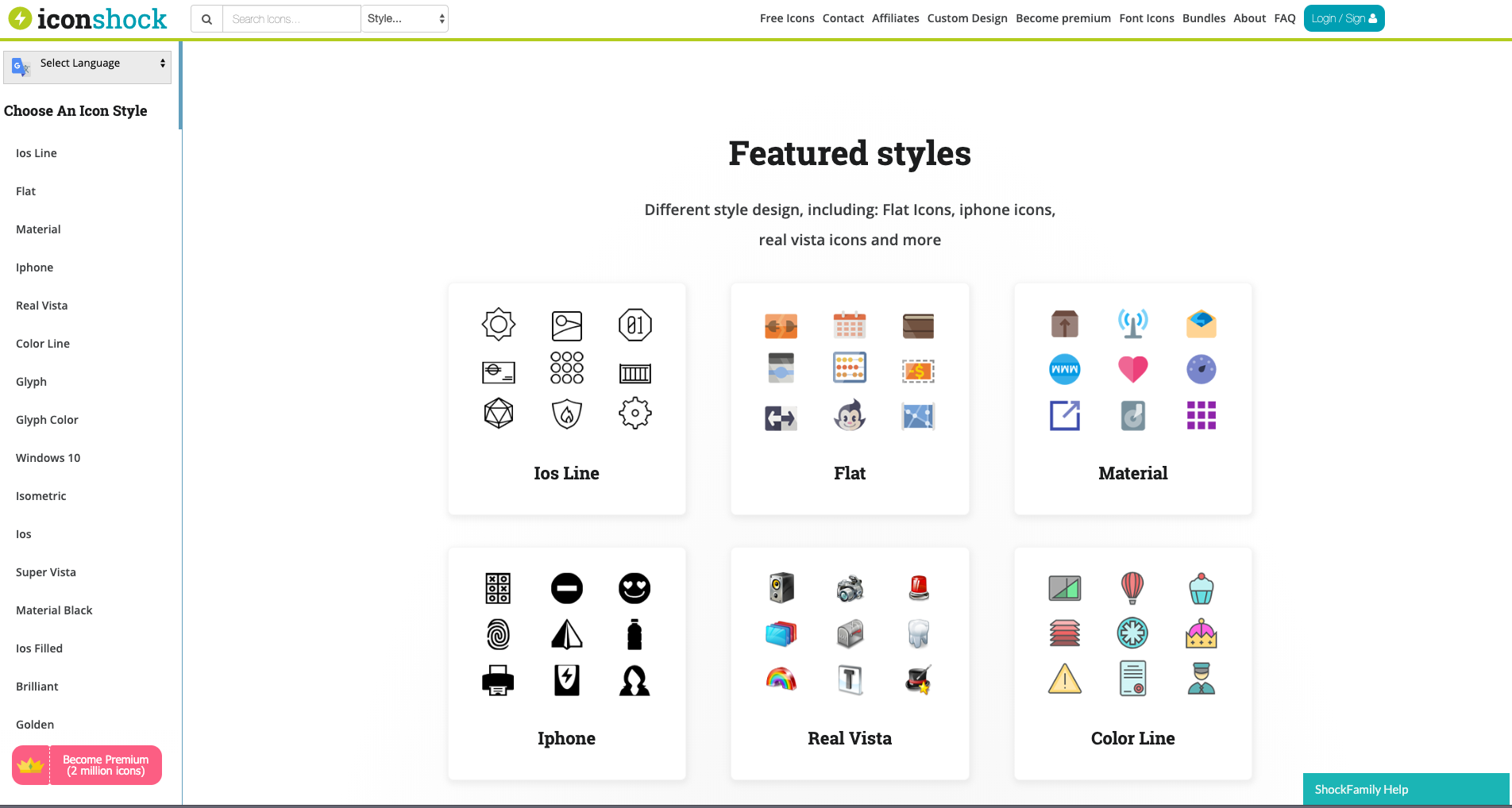Select the heart icon in the Material card
Viewport: 1512px width, 808px height.
[1132, 368]
